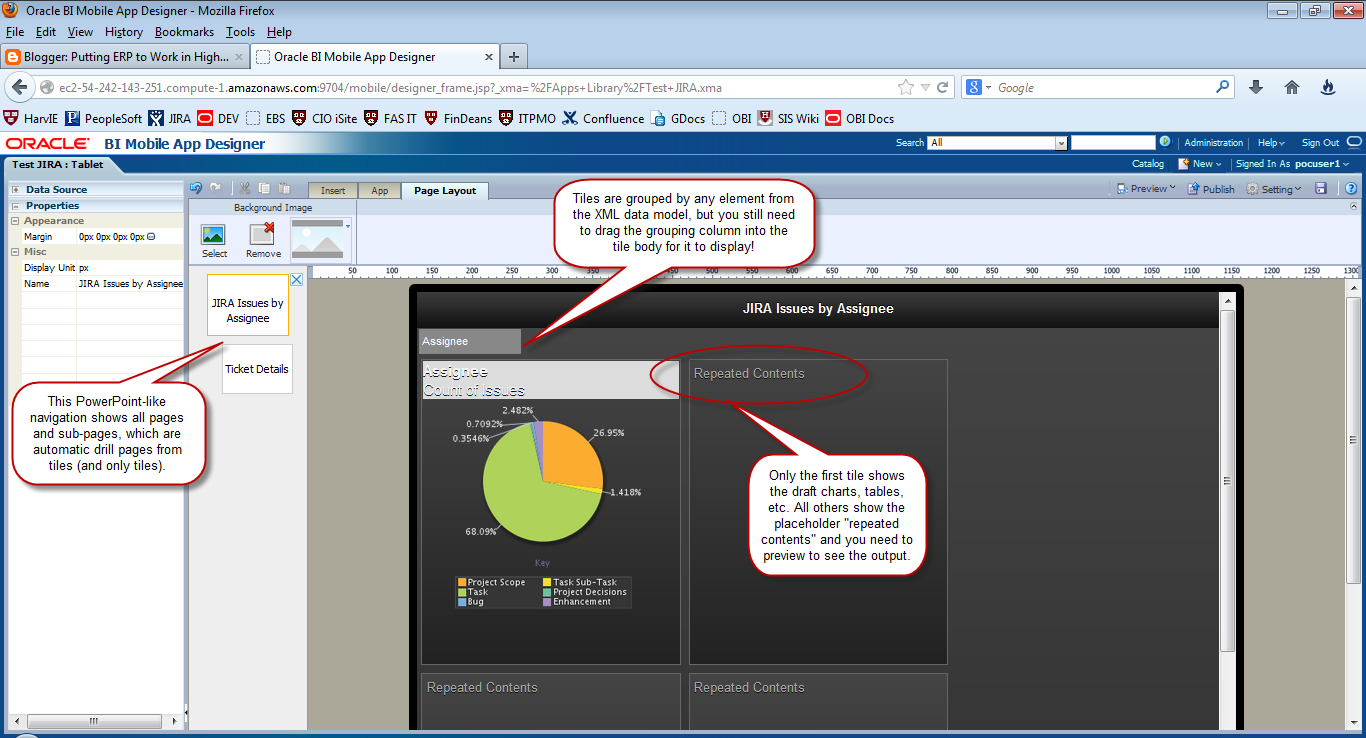1366x738 pixels.
Task: Open a new browser tab with plus button
Action: 513,57
